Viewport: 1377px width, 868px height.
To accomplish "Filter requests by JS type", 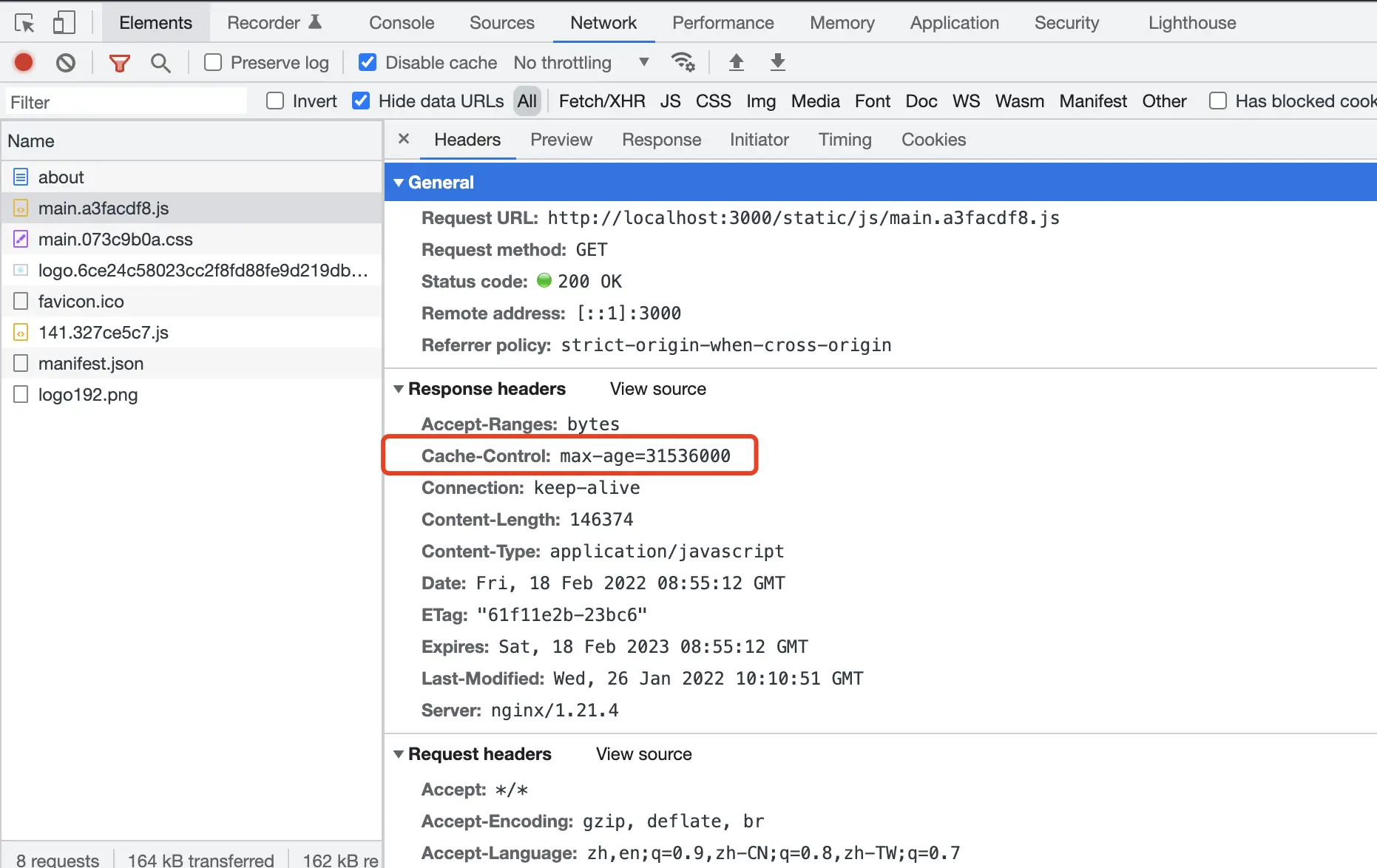I will point(670,101).
